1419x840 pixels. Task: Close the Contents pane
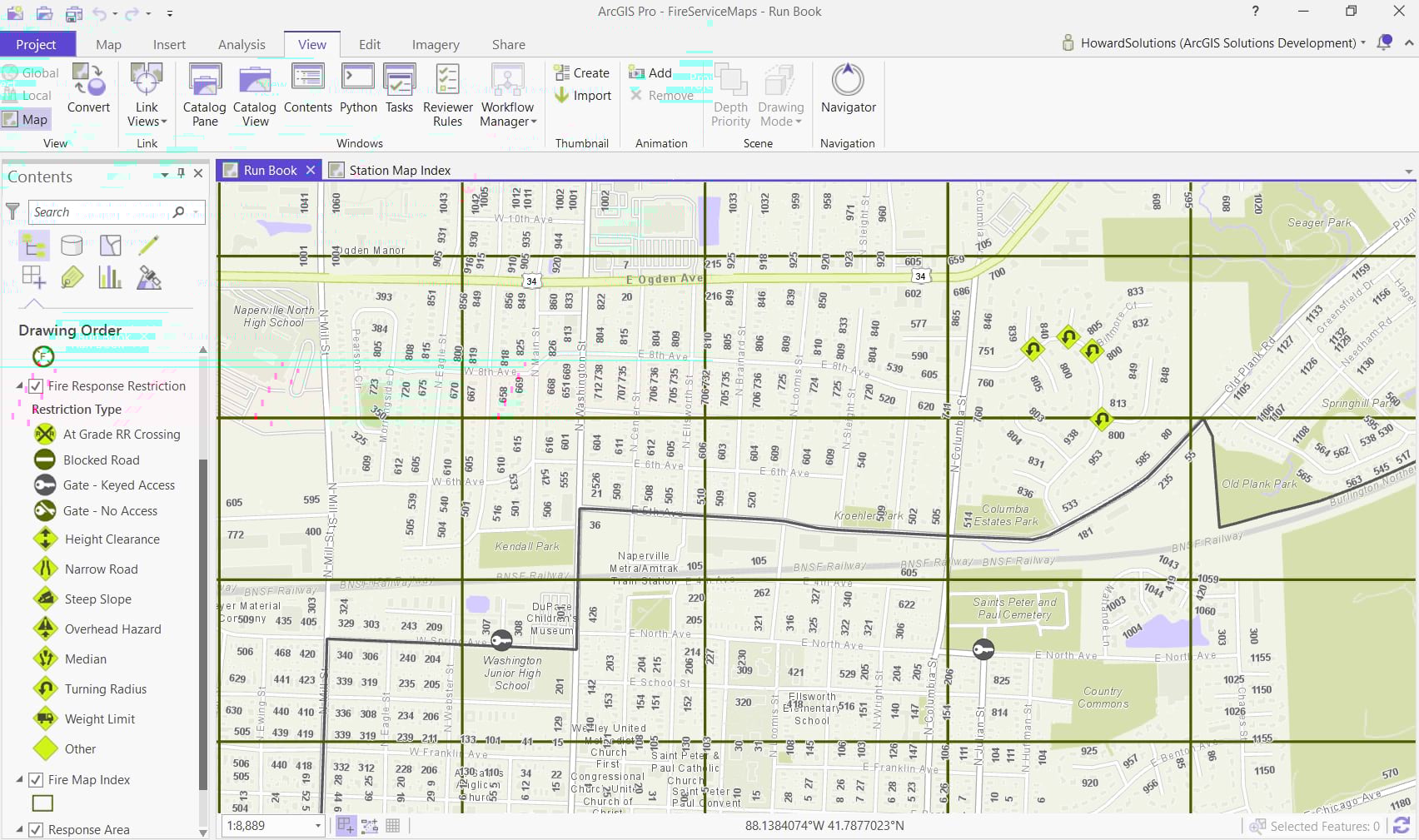pyautogui.click(x=198, y=173)
